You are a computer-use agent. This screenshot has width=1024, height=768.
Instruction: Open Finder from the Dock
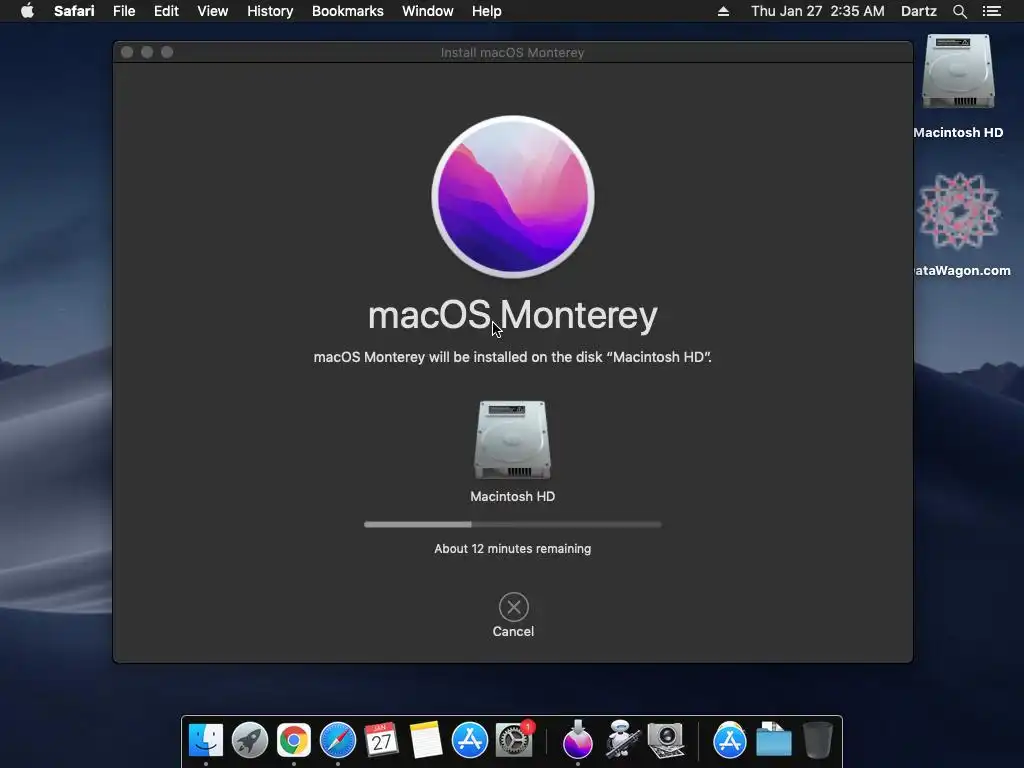click(x=206, y=740)
